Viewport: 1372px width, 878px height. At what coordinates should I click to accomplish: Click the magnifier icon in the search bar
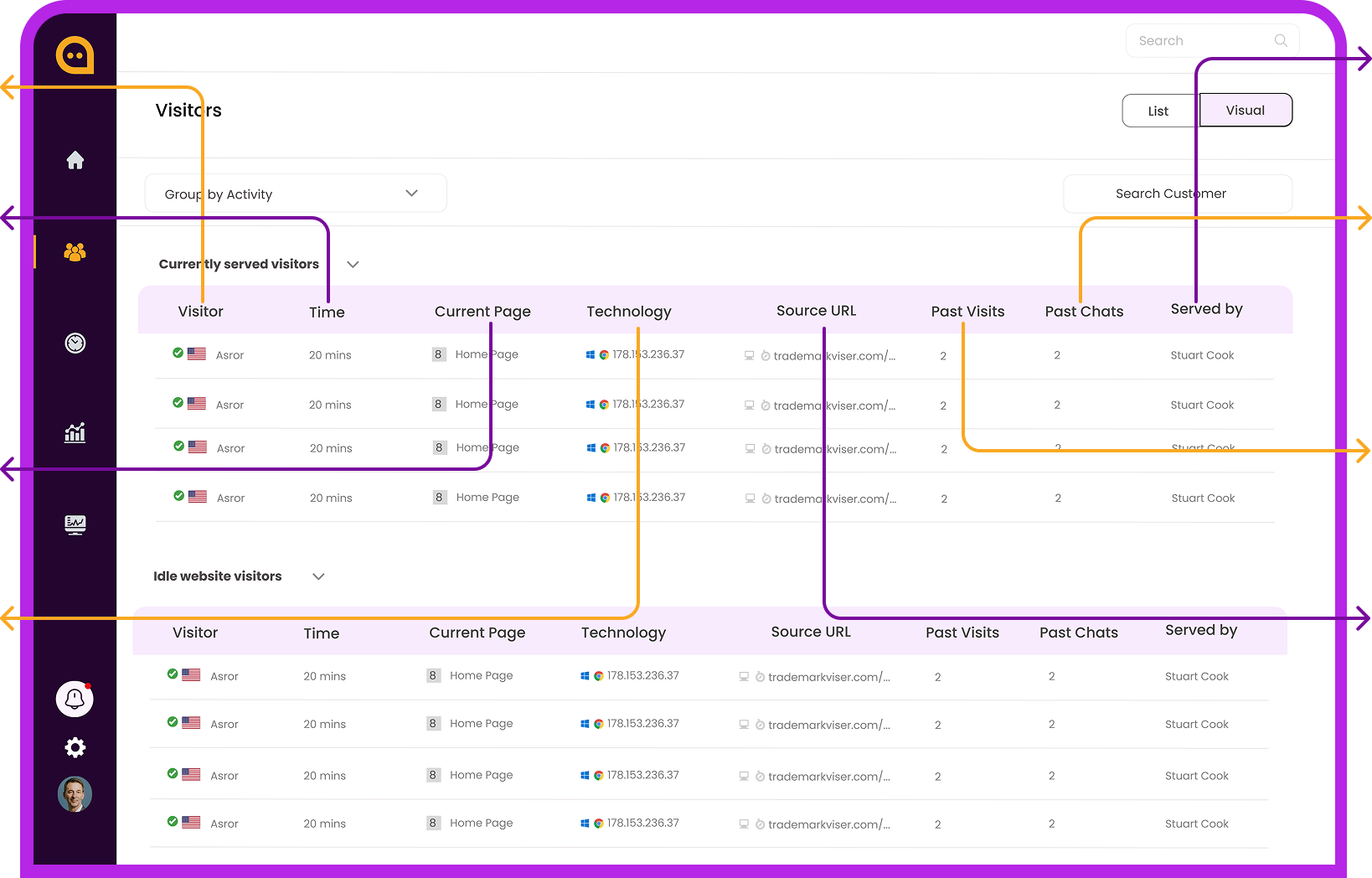pos(1281,40)
